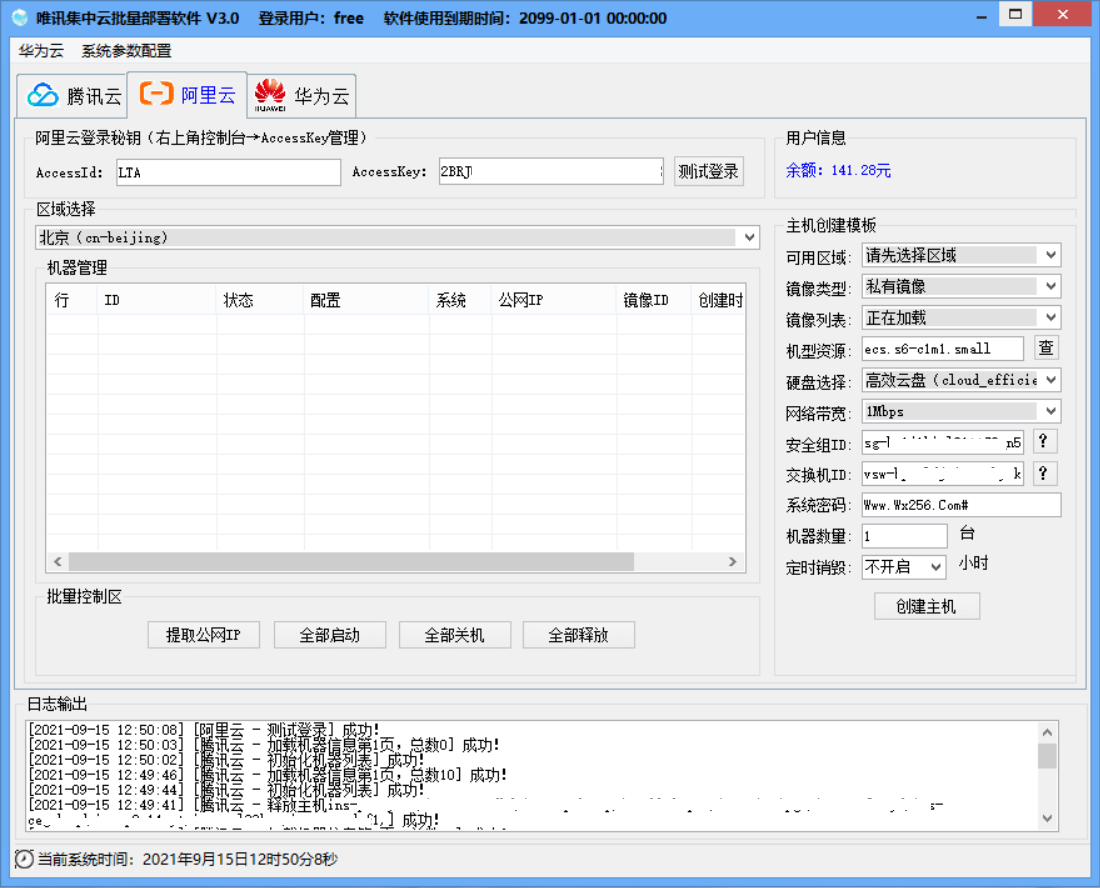The height and width of the screenshot is (888, 1100).
Task: Open the 可用区域 dropdown
Action: point(961,255)
